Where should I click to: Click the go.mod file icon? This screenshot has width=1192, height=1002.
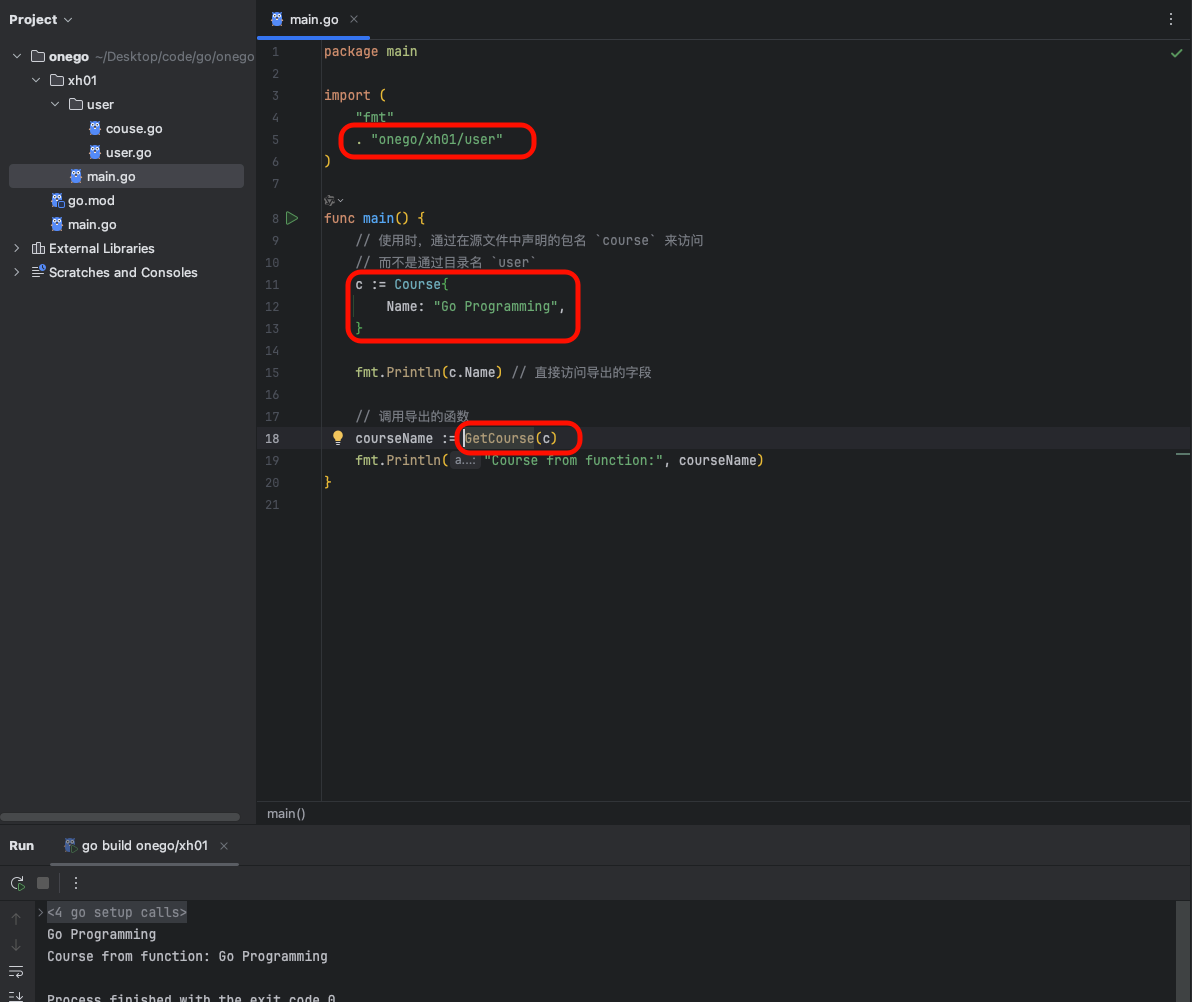57,200
